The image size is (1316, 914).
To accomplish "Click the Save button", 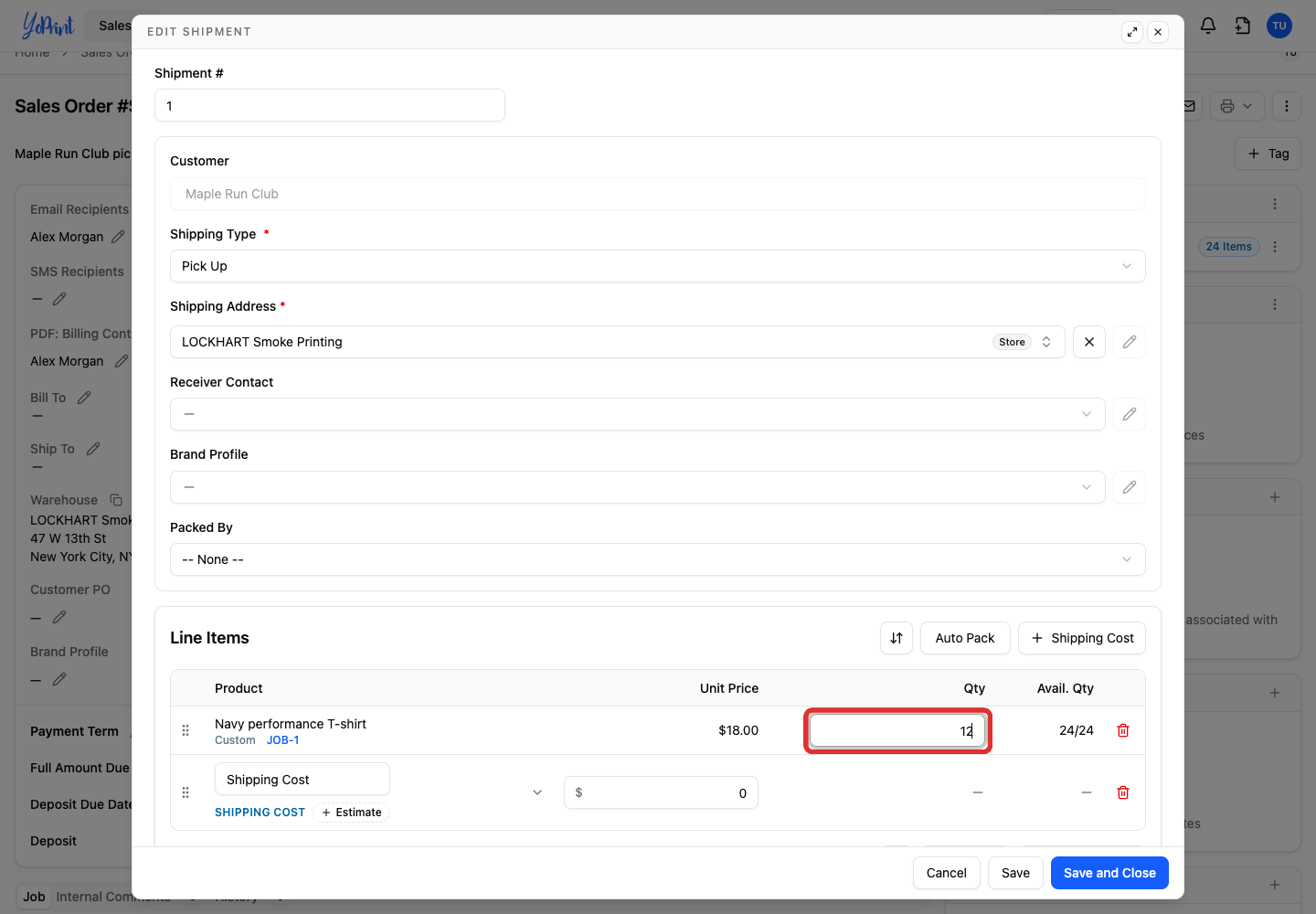I will click(x=1015, y=873).
